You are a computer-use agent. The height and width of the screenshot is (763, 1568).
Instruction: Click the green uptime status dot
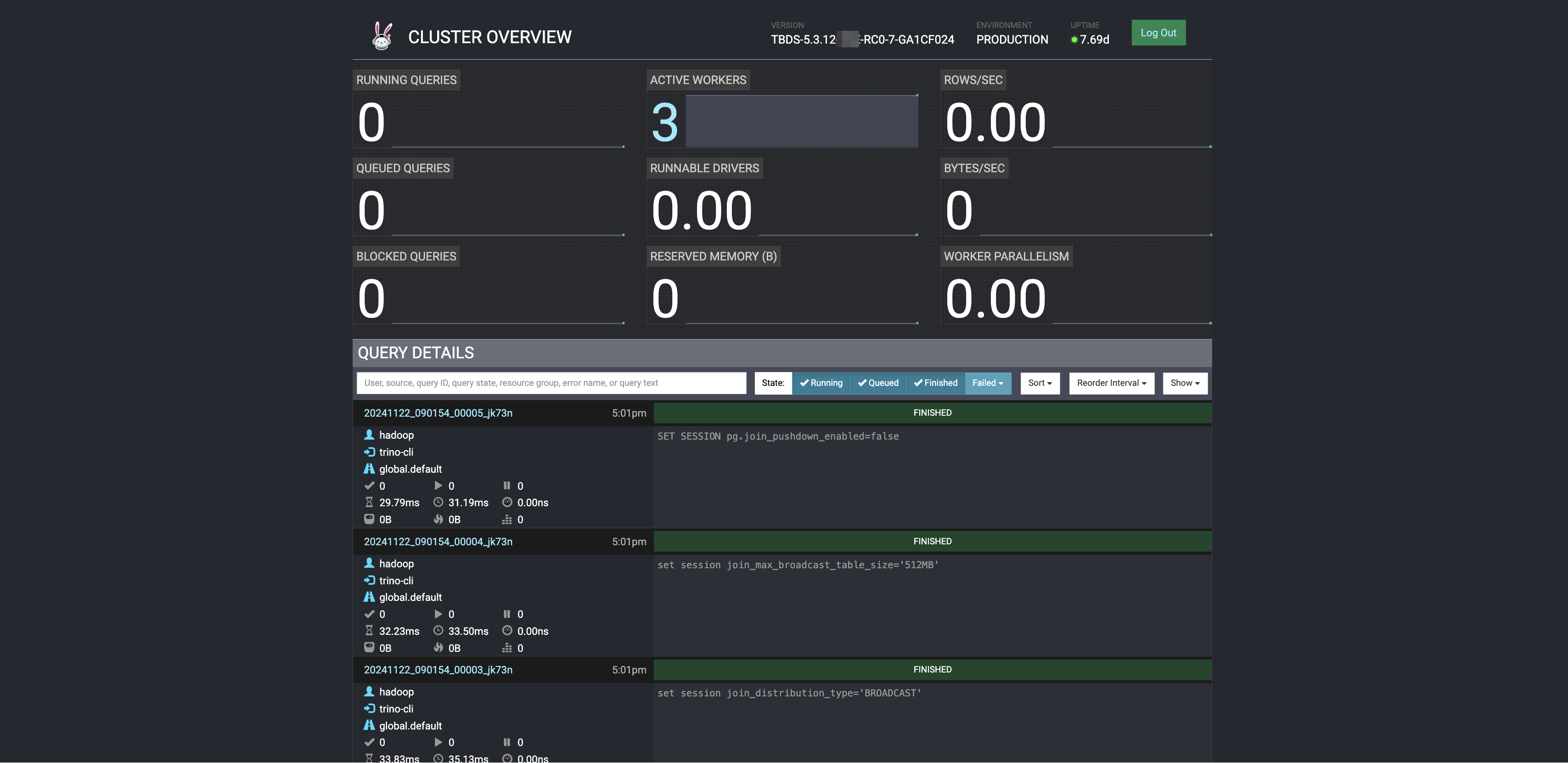[x=1074, y=40]
